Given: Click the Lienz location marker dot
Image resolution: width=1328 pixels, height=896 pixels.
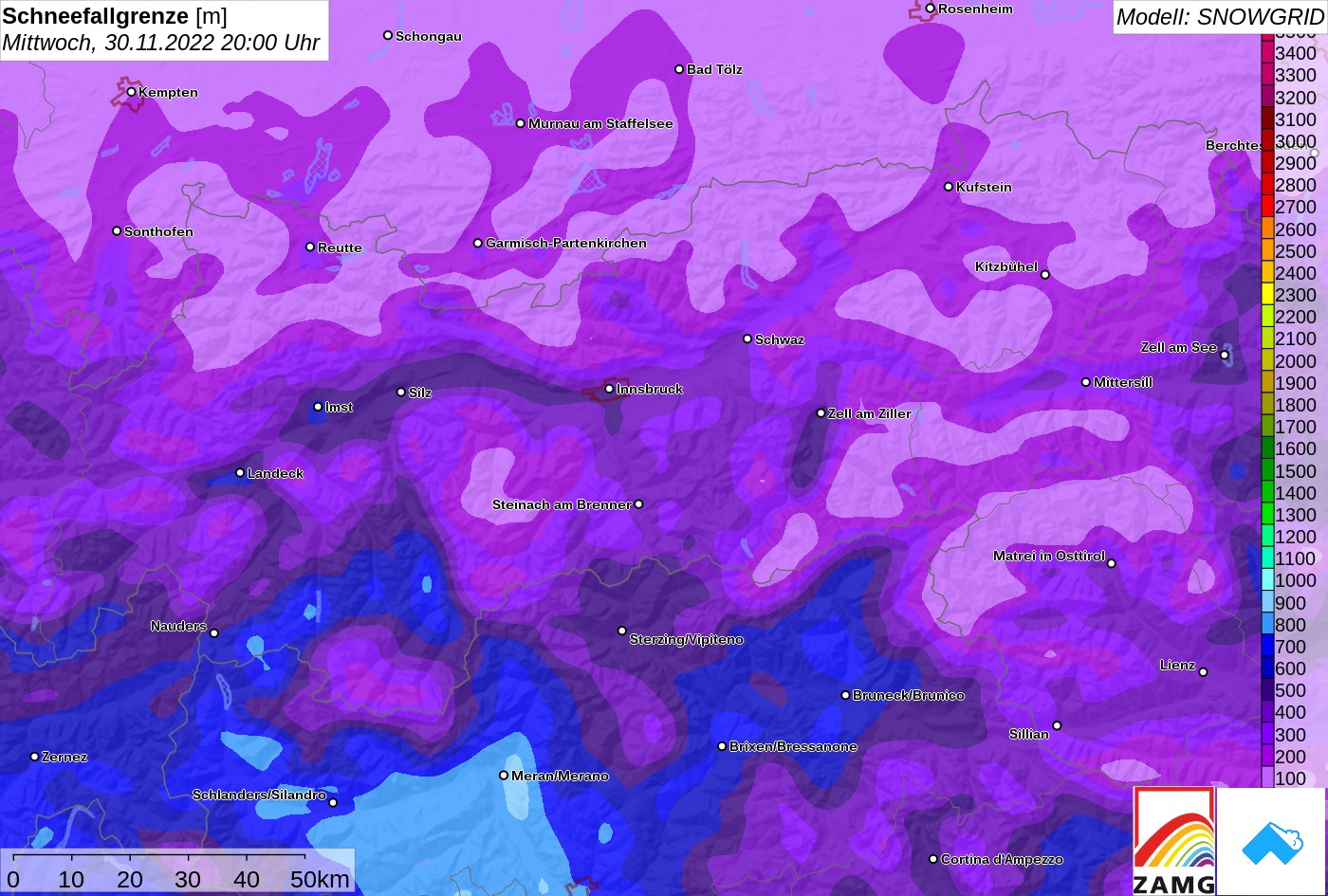Looking at the screenshot, I should coord(1203,672).
